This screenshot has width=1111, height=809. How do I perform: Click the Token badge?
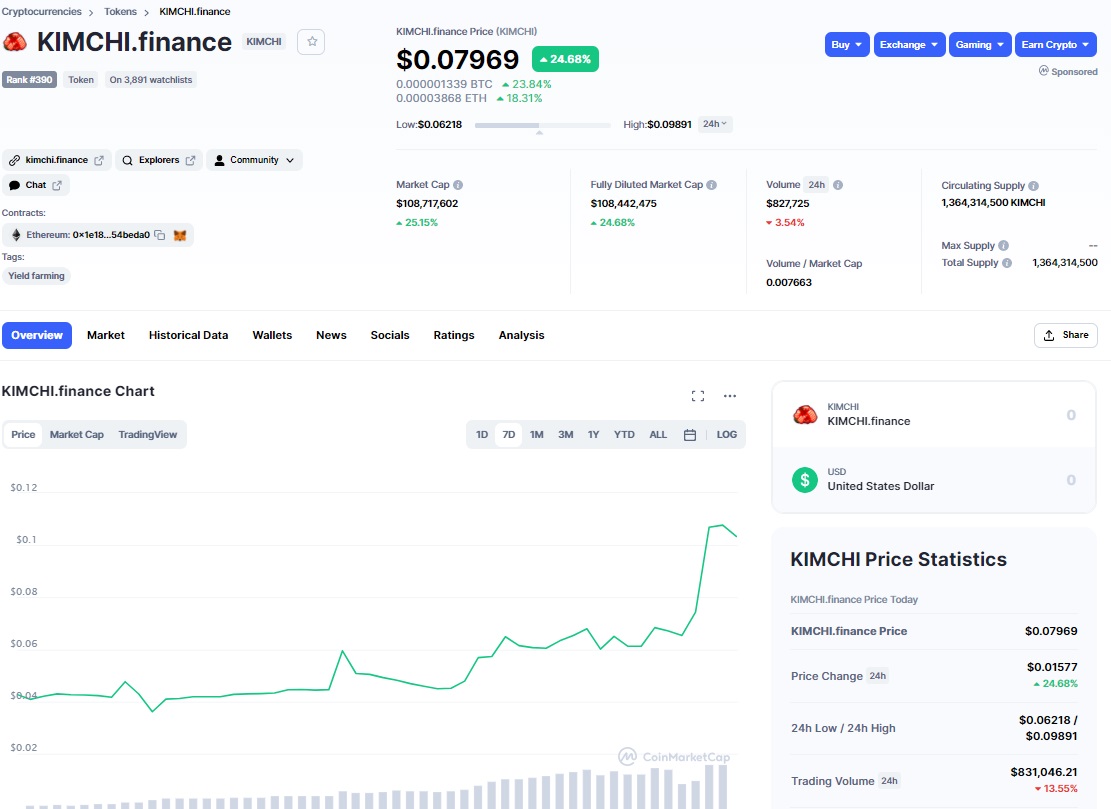pyautogui.click(x=81, y=80)
